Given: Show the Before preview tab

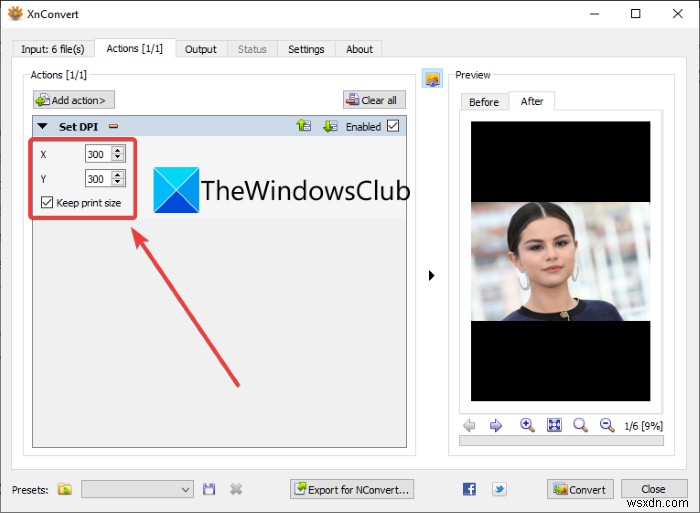Looking at the screenshot, I should coord(484,102).
